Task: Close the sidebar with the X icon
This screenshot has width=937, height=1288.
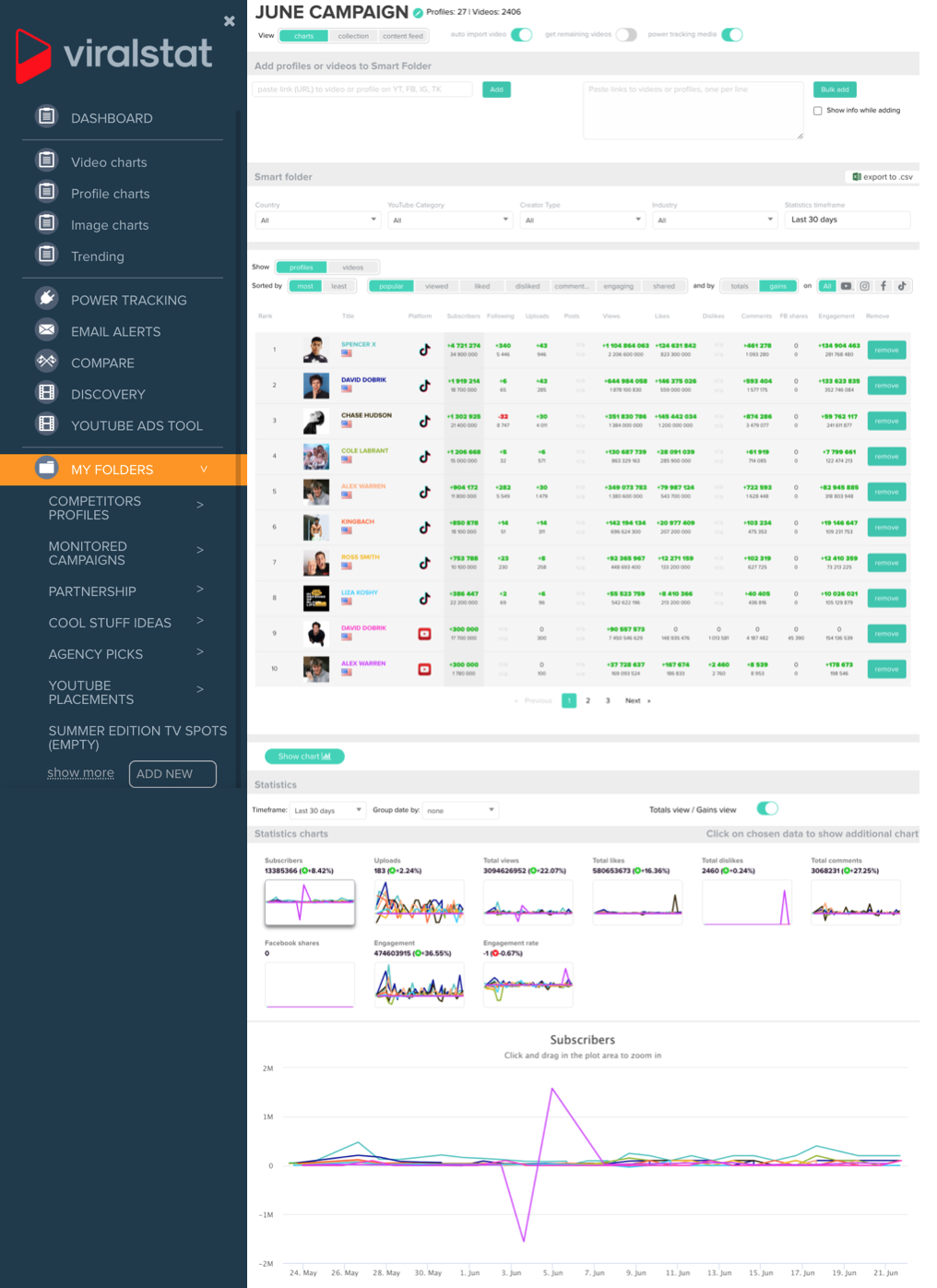Action: pyautogui.click(x=229, y=20)
